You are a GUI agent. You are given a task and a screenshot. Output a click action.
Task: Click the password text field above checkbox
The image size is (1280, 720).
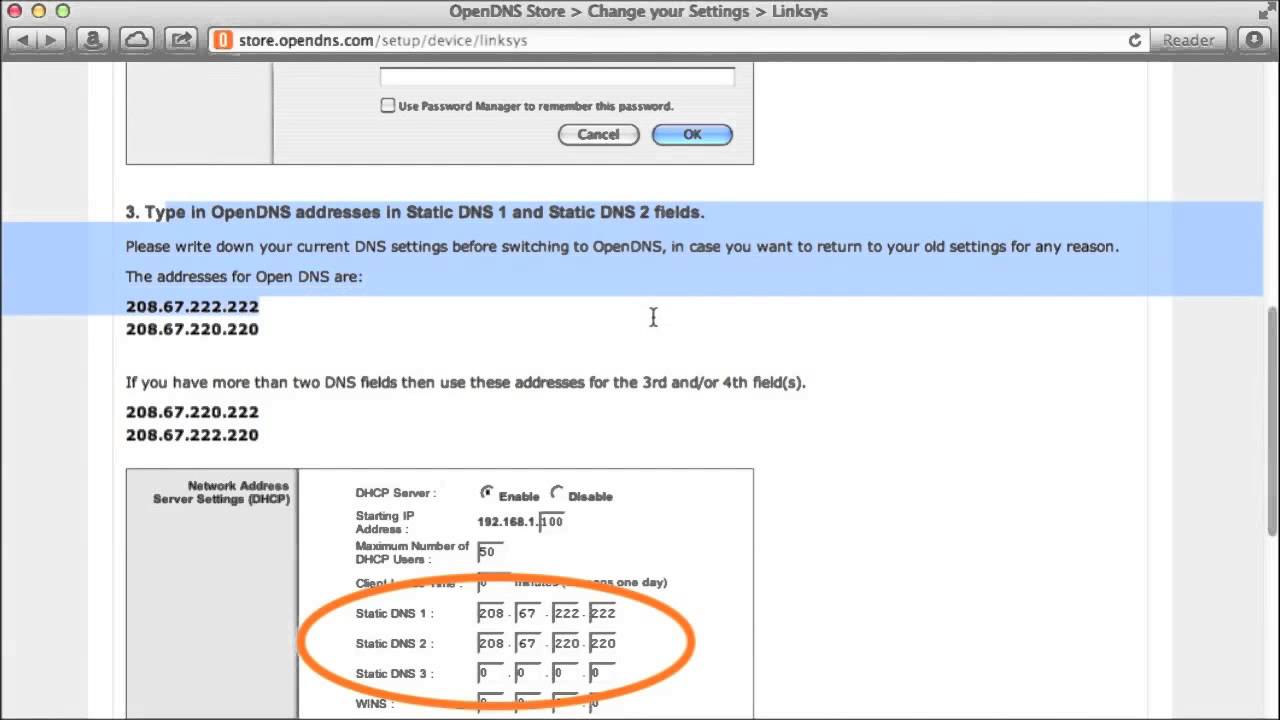coord(557,77)
